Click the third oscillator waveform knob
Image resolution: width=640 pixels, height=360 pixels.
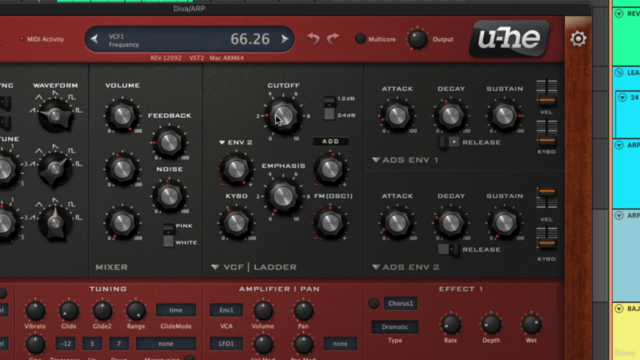point(55,223)
